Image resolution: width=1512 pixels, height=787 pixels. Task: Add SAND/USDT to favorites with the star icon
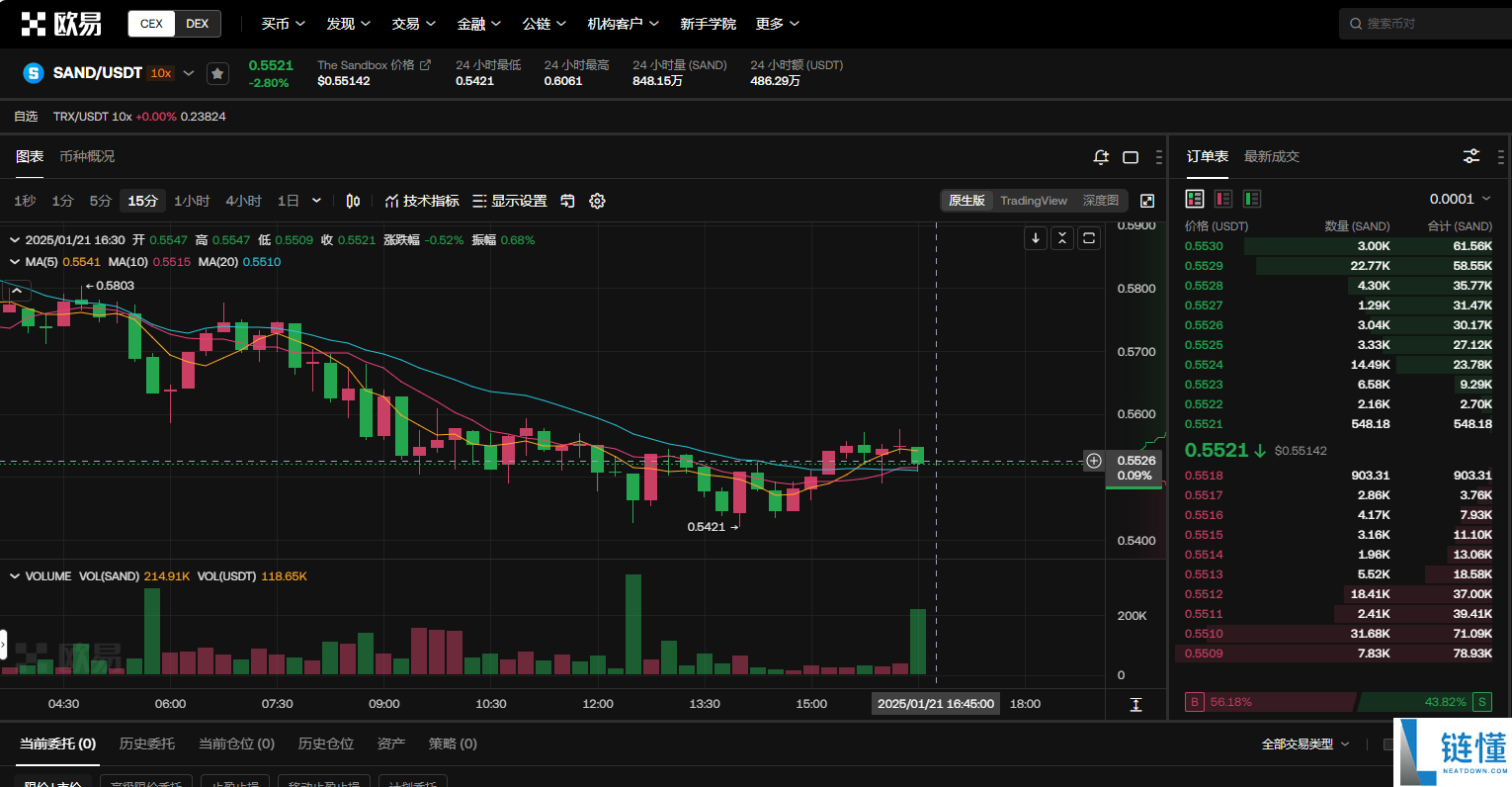click(x=217, y=73)
